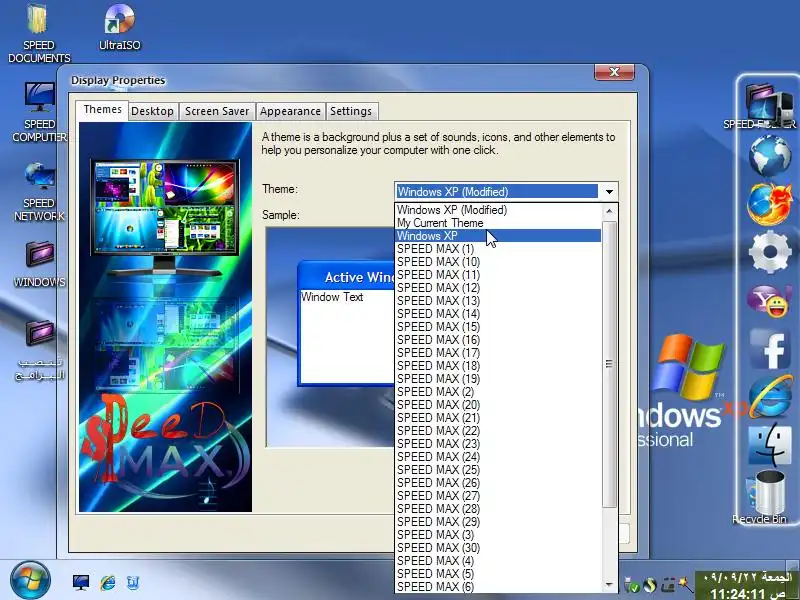Choose SPEED MAX (17) entry
Screen dimensions: 800x600
tap(498, 353)
